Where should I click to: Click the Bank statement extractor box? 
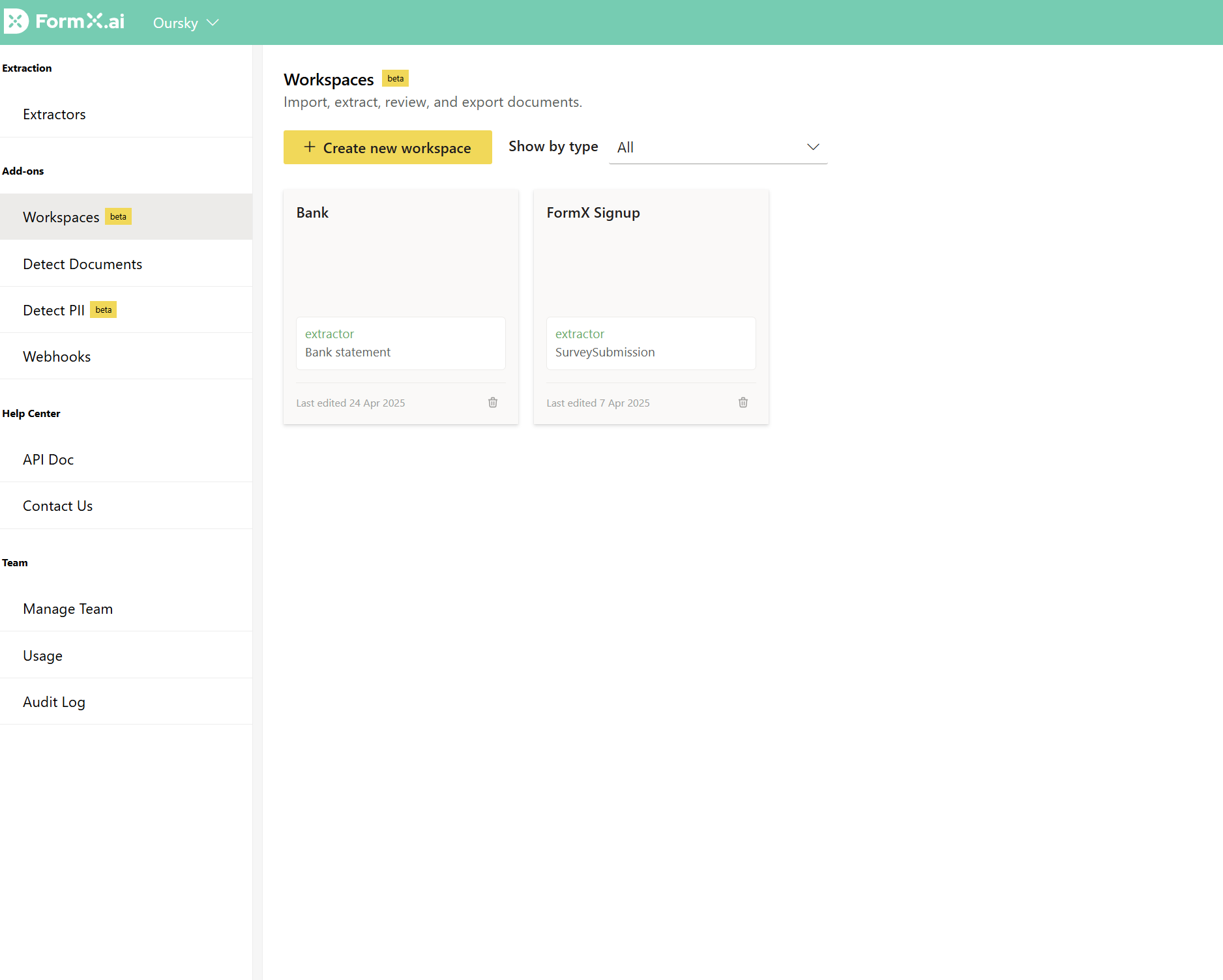pos(401,343)
